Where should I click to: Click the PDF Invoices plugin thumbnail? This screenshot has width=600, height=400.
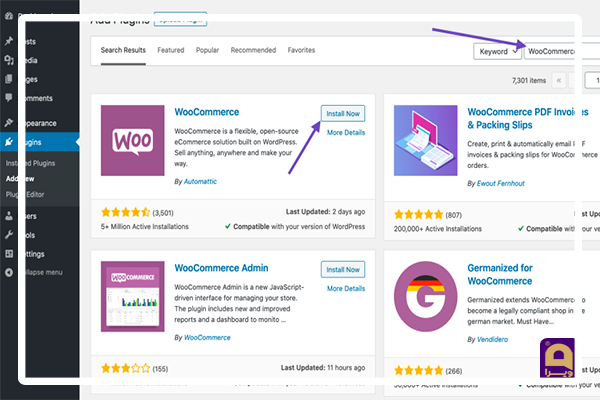[x=426, y=140]
